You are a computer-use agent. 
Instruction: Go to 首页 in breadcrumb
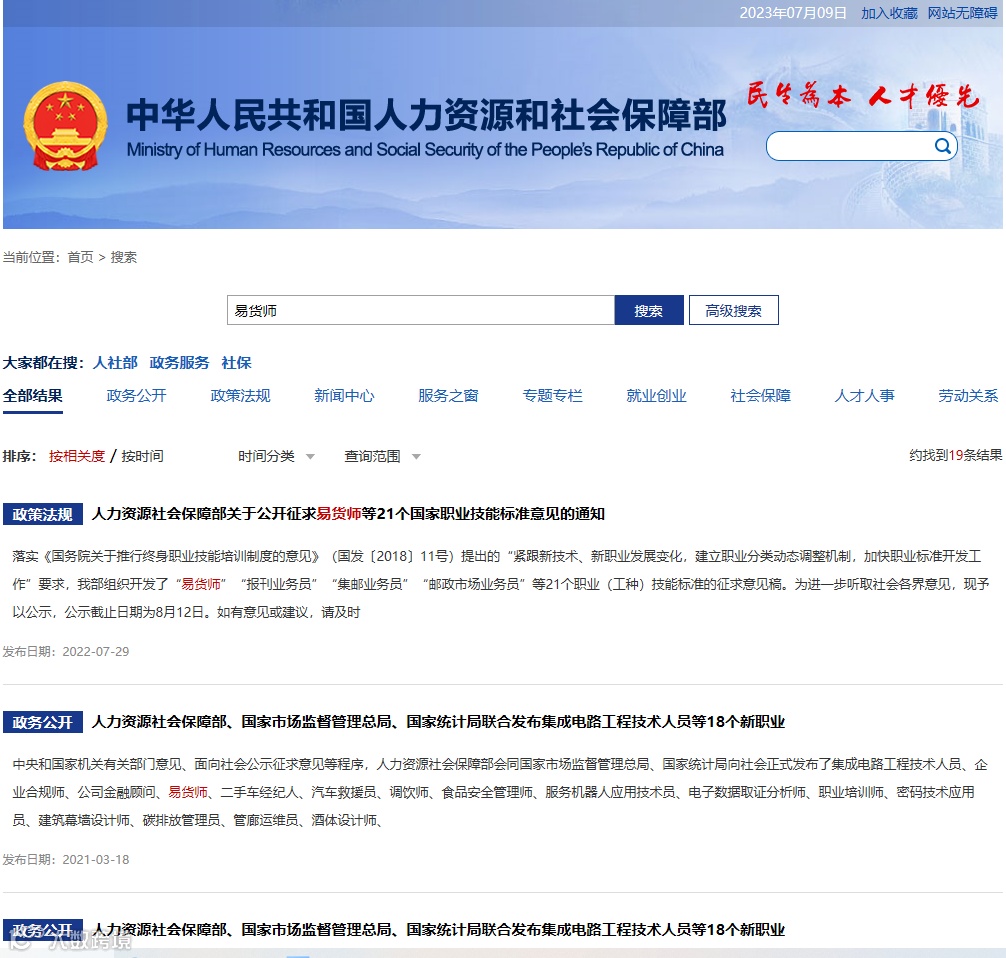[80, 257]
